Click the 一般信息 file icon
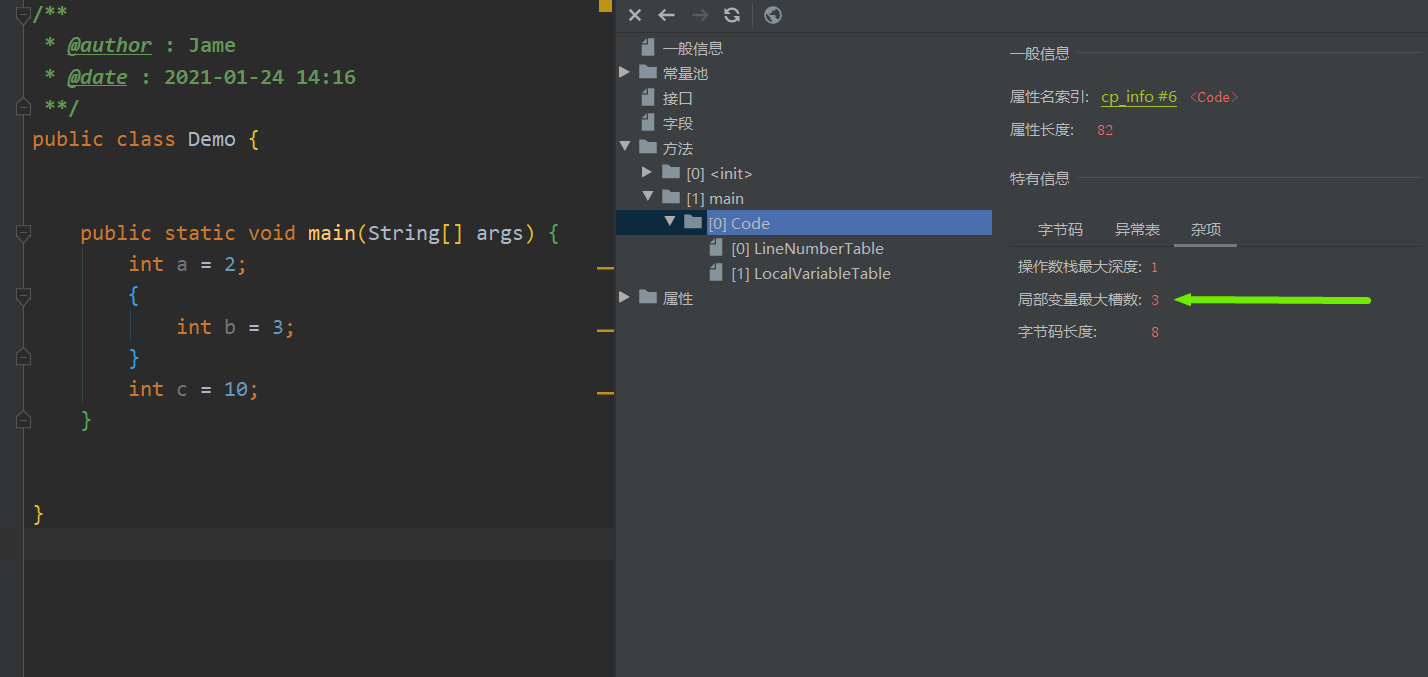This screenshot has height=677, width=1428. coord(647,47)
